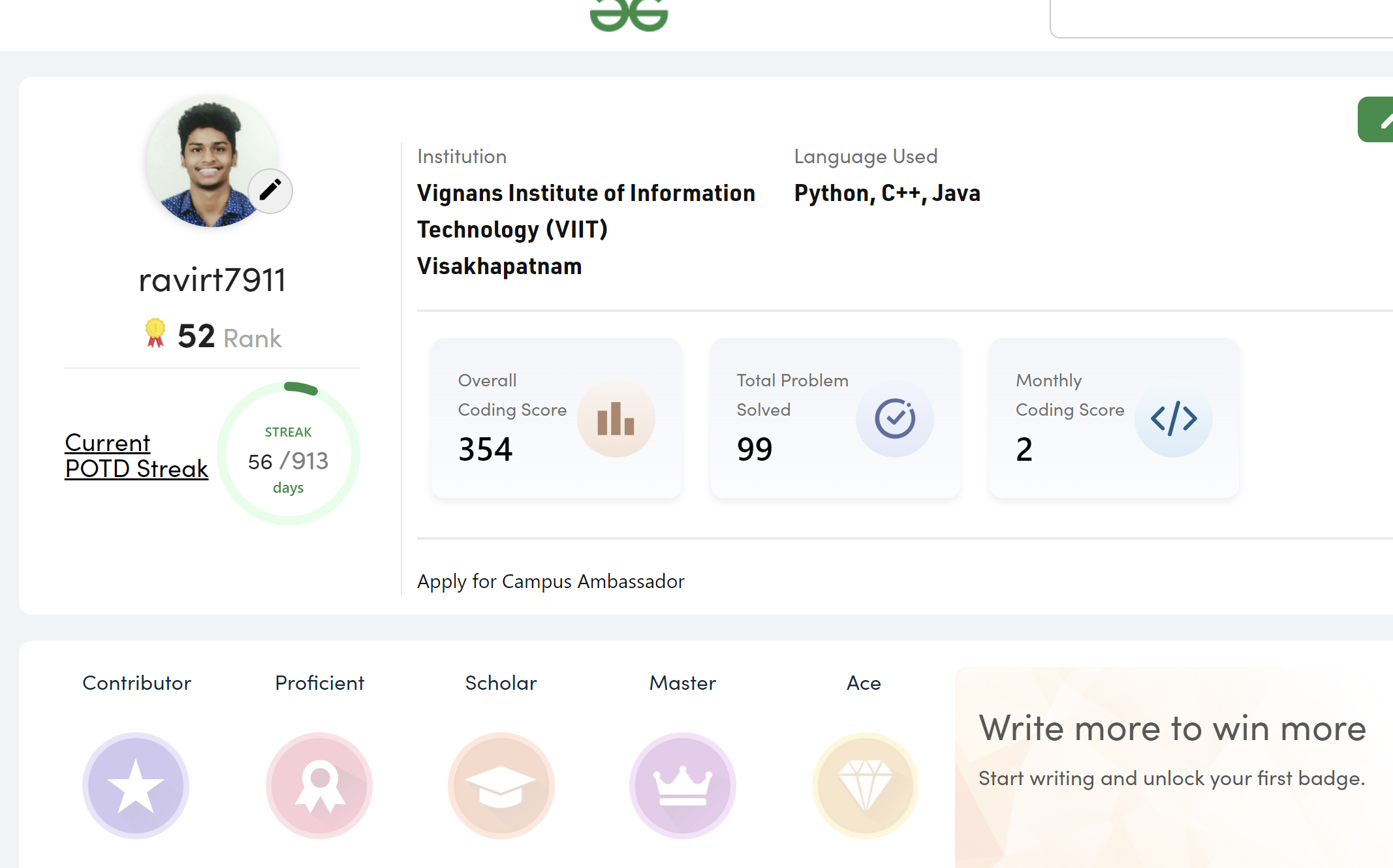This screenshot has height=868, width=1393.
Task: Click the pencil icon on profile photo
Action: 270,191
